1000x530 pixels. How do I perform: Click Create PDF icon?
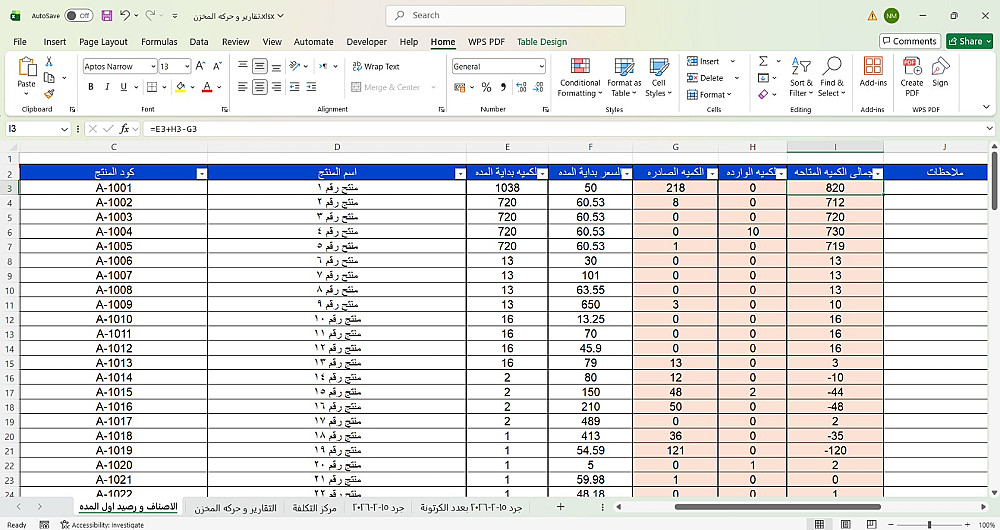tap(912, 66)
